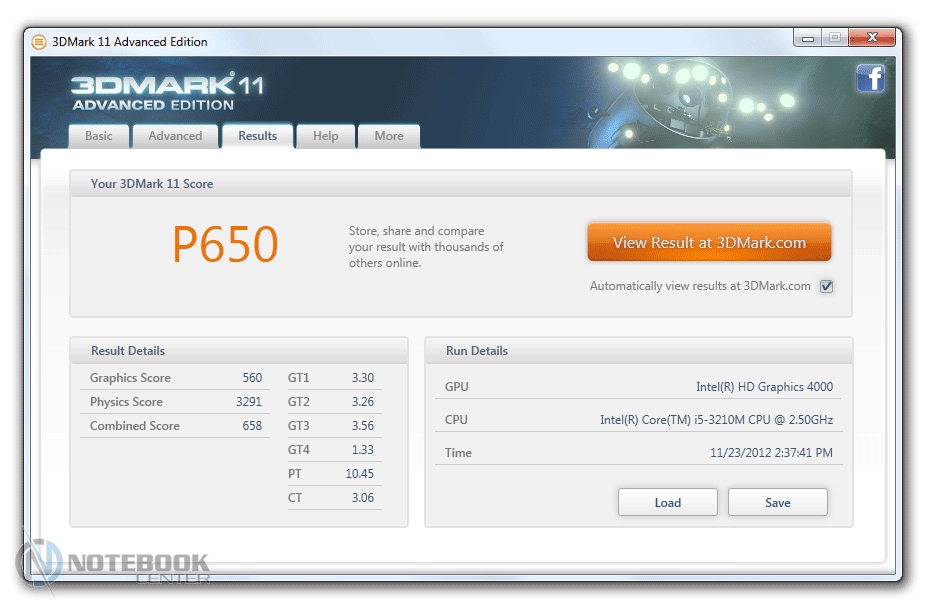Image resolution: width=932 pixels, height=610 pixels.
Task: Open the Advanced tab
Action: pyautogui.click(x=175, y=136)
